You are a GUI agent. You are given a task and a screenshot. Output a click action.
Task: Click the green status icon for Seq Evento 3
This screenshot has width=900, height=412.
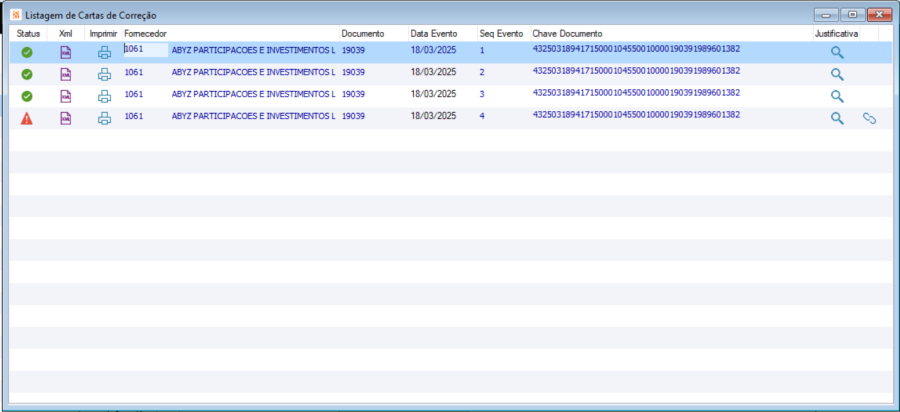tap(27, 96)
